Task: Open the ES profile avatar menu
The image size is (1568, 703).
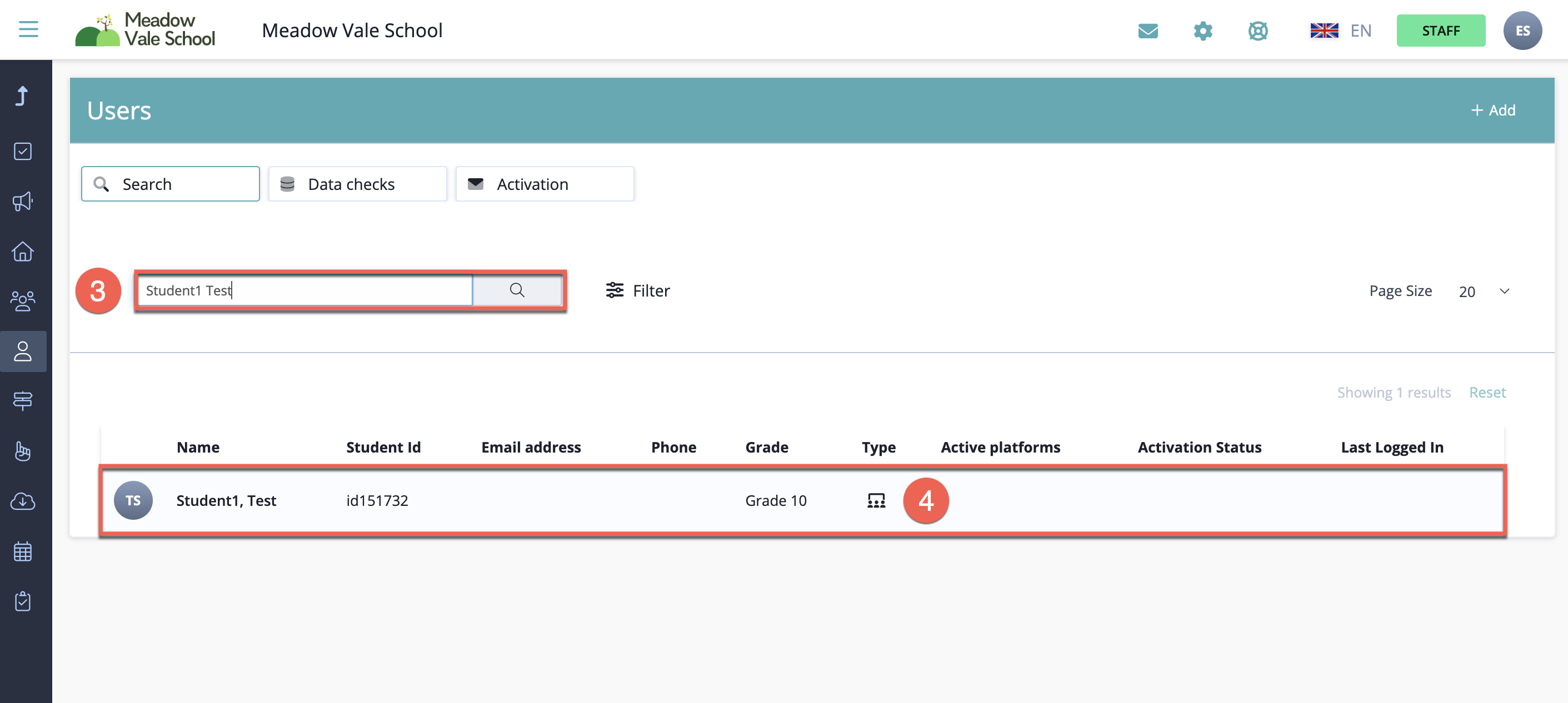Action: (x=1523, y=30)
